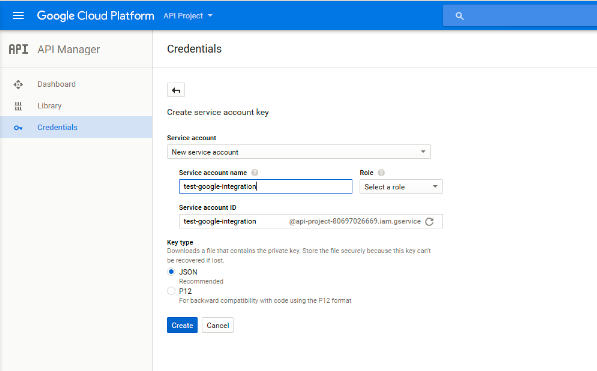Open the Select a role dropdown
Viewport: 597px width, 371px height.
tap(401, 187)
